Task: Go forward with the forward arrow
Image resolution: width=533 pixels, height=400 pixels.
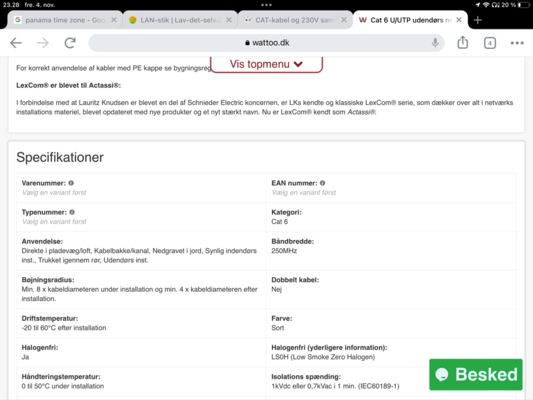Action: click(43, 43)
